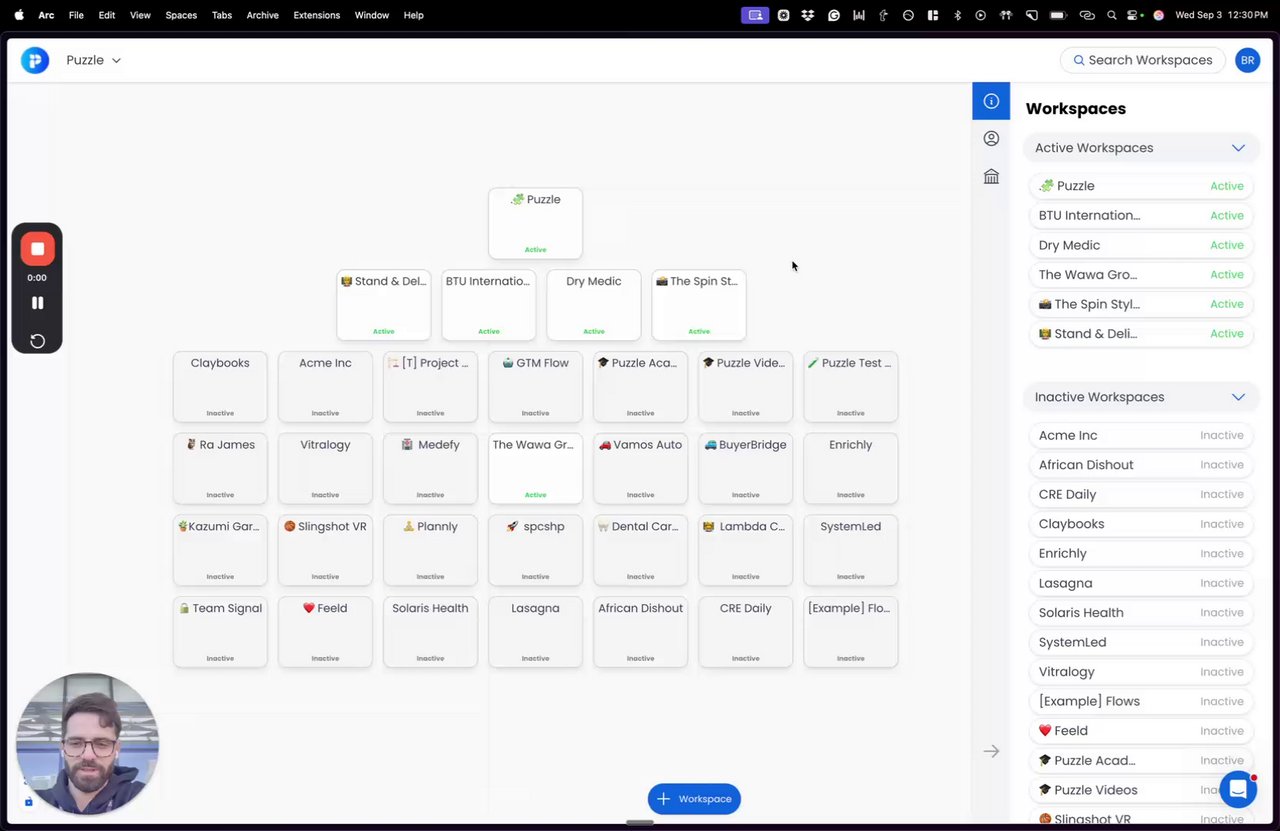Open the Archive menu
1280x831 pixels.
tap(263, 15)
